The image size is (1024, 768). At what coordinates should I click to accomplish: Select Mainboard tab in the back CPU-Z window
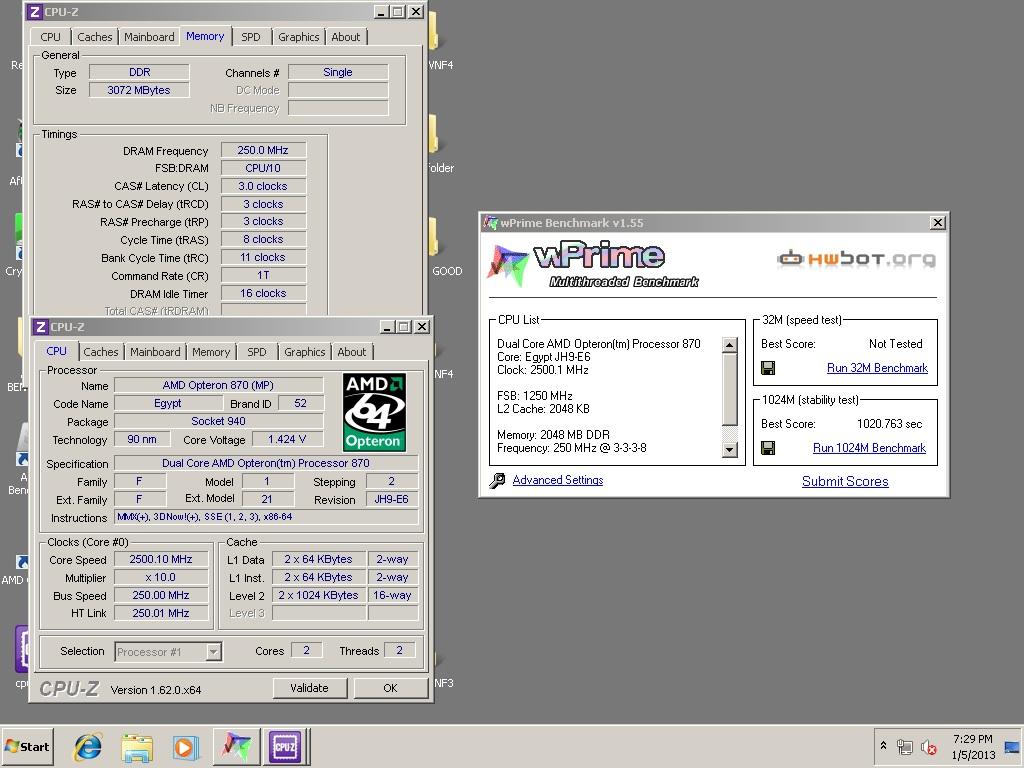149,37
